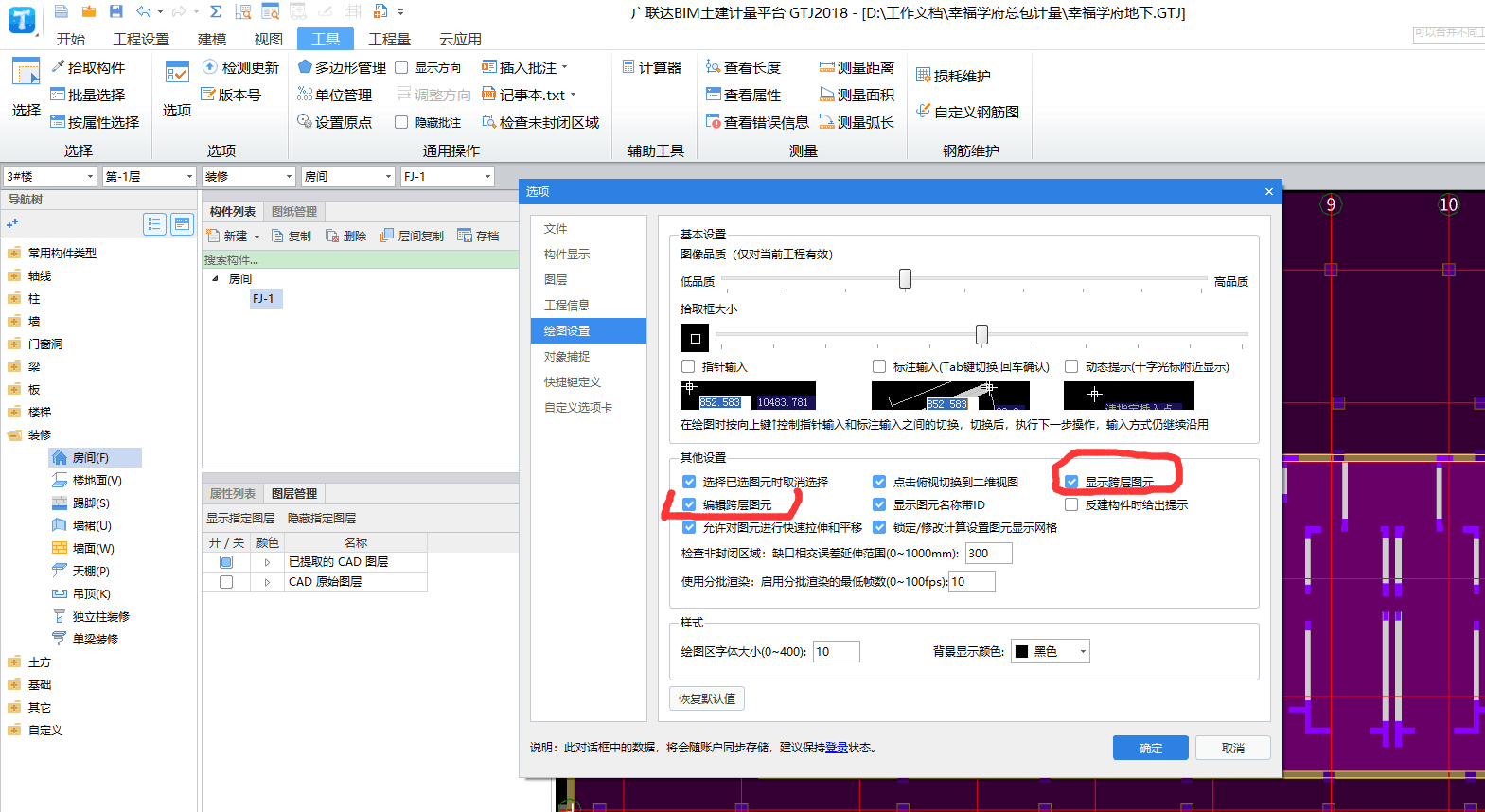Open 按属性选择 select by attribute
Image resolution: width=1485 pixels, height=812 pixels.
tap(95, 122)
